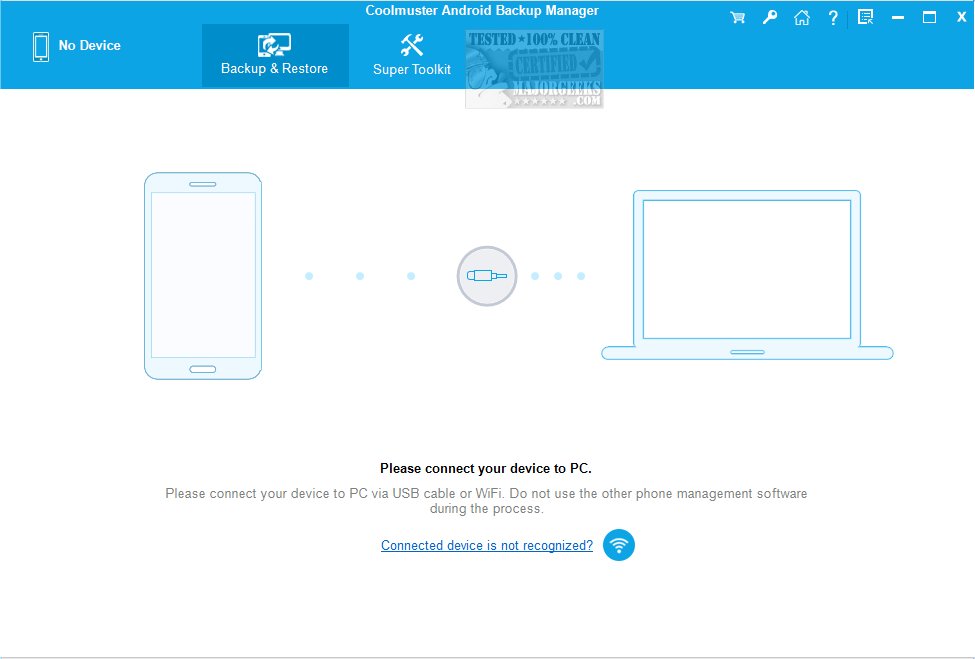Click the large phone illustration
The height and width of the screenshot is (659, 975).
(x=203, y=276)
